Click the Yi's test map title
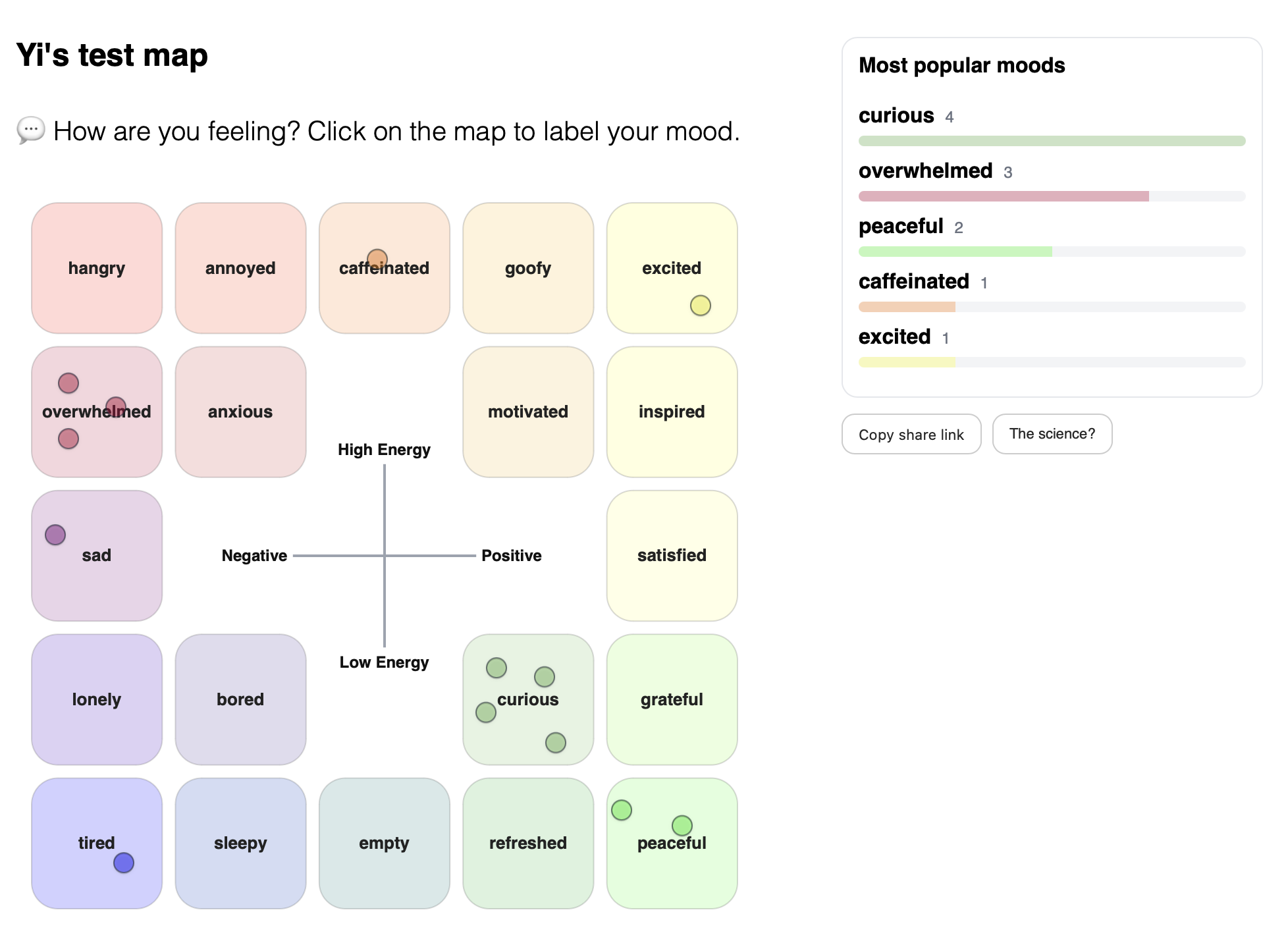This screenshot has width=1288, height=943. 113,55
